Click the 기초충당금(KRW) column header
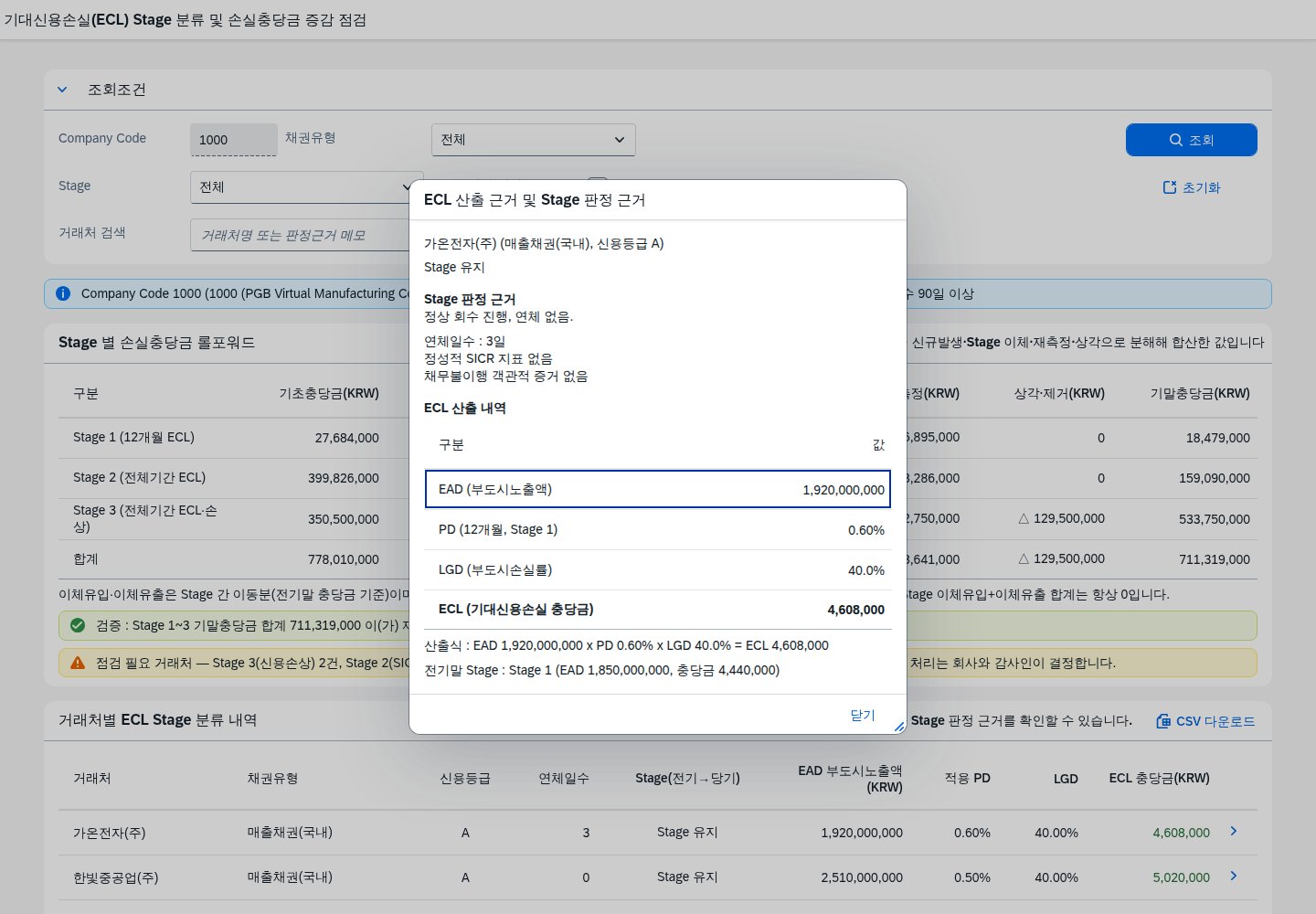 (329, 393)
